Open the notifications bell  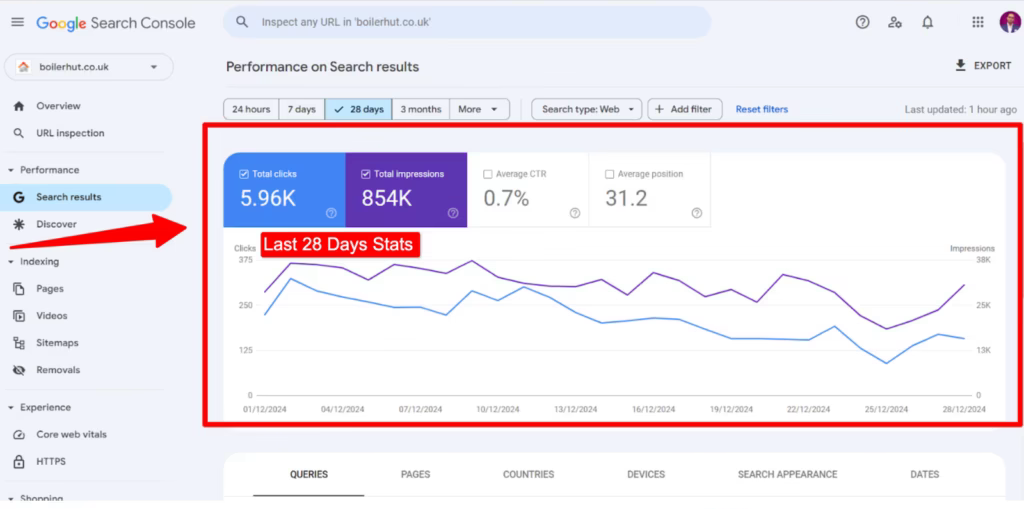(927, 22)
